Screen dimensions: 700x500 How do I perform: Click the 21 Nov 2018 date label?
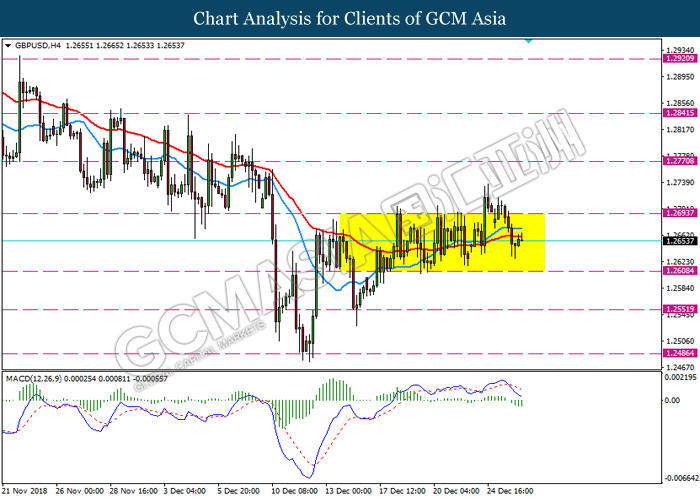pyautogui.click(x=25, y=491)
